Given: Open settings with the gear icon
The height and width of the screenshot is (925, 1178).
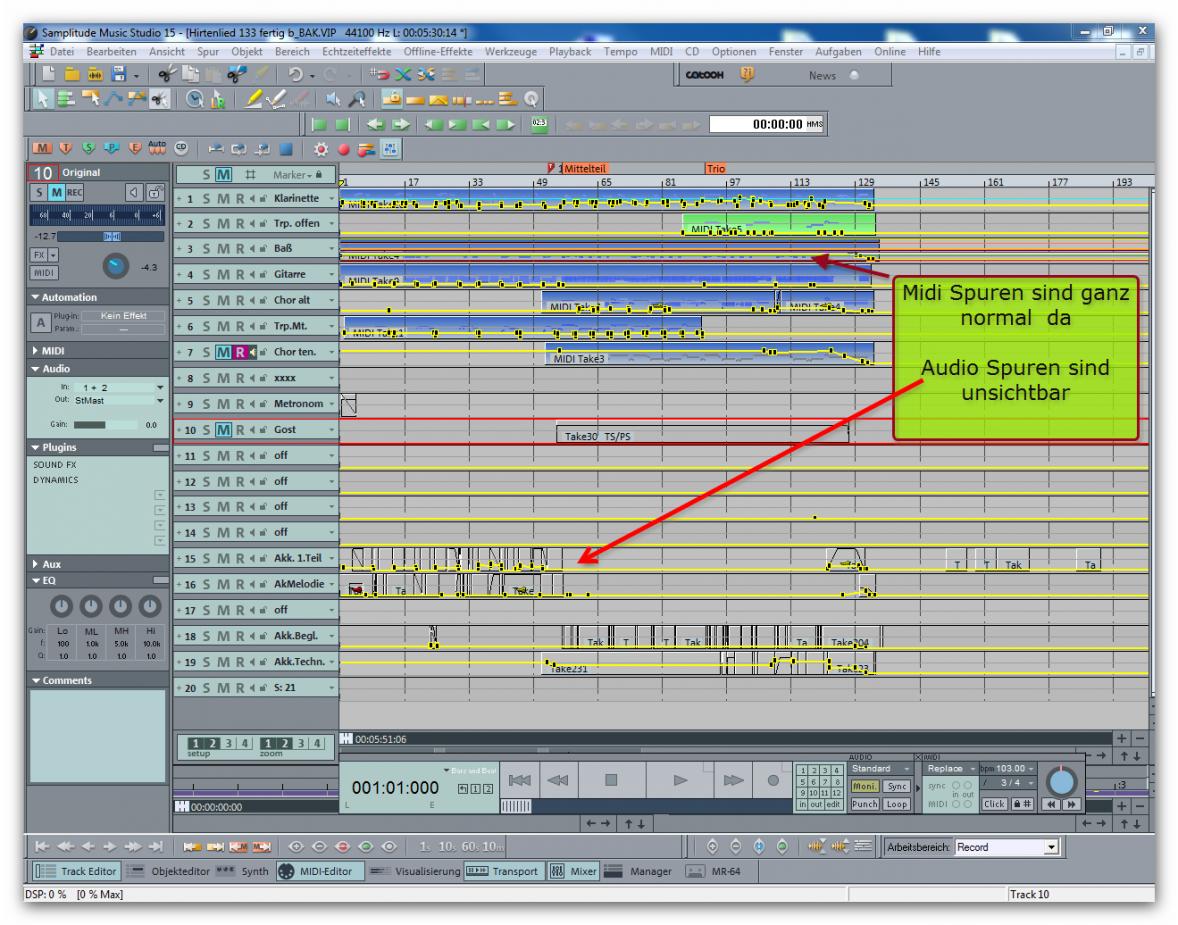Looking at the screenshot, I should pos(321,150).
